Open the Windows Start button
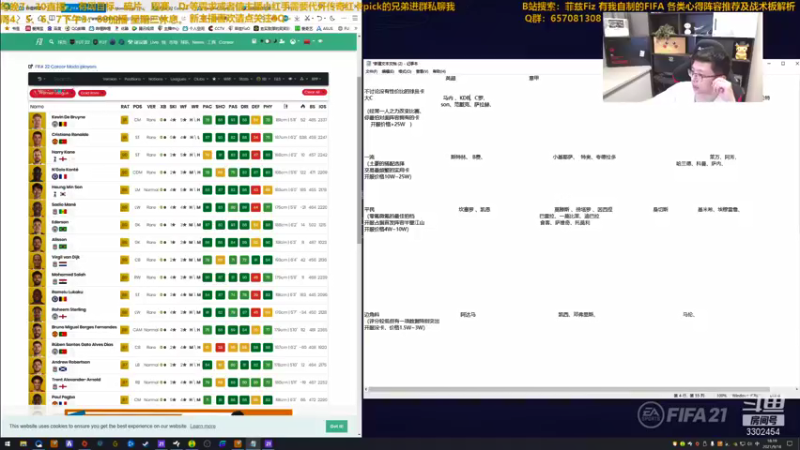Image resolution: width=800 pixels, height=450 pixels. [x=7, y=444]
